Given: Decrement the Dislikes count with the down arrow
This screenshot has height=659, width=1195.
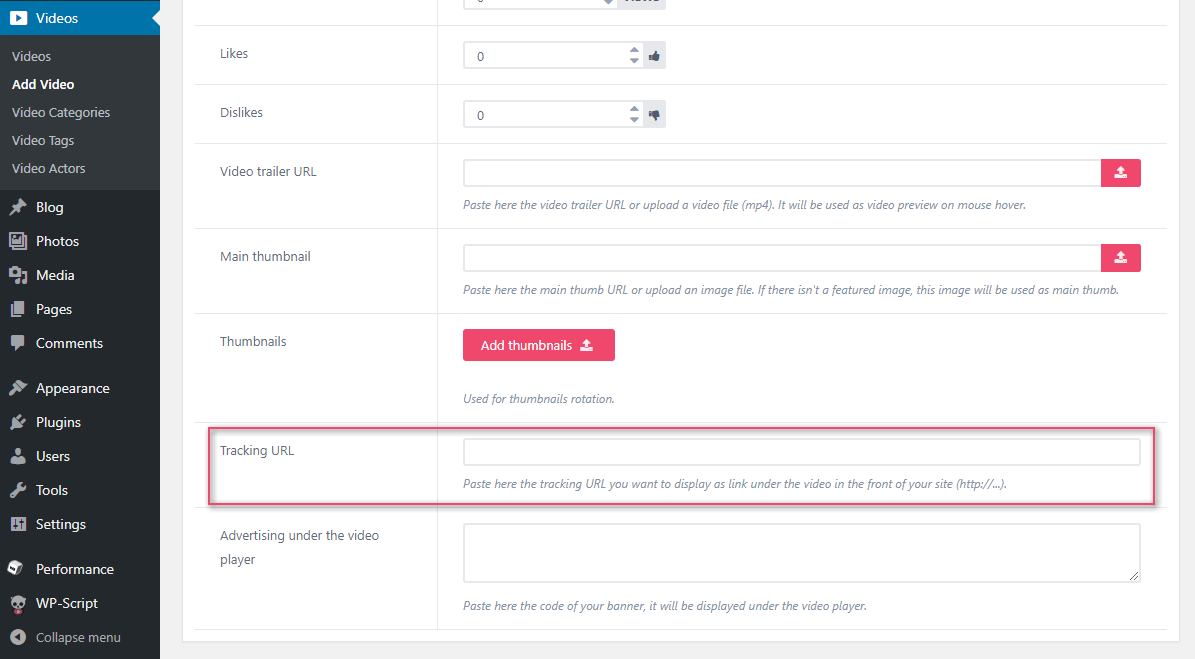Looking at the screenshot, I should click(x=633, y=120).
